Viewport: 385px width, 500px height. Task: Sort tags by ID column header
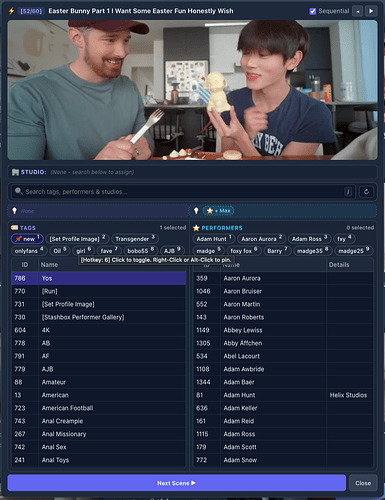click(25, 265)
